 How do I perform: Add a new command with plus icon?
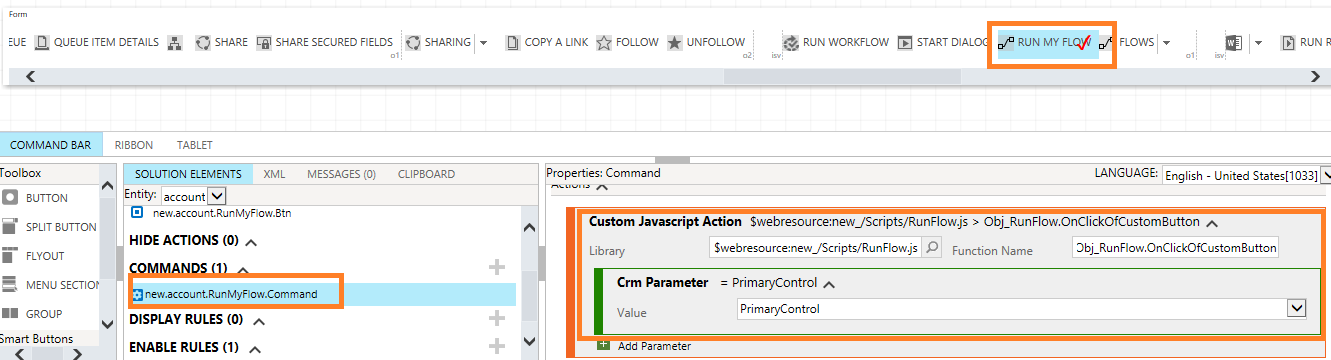(497, 267)
